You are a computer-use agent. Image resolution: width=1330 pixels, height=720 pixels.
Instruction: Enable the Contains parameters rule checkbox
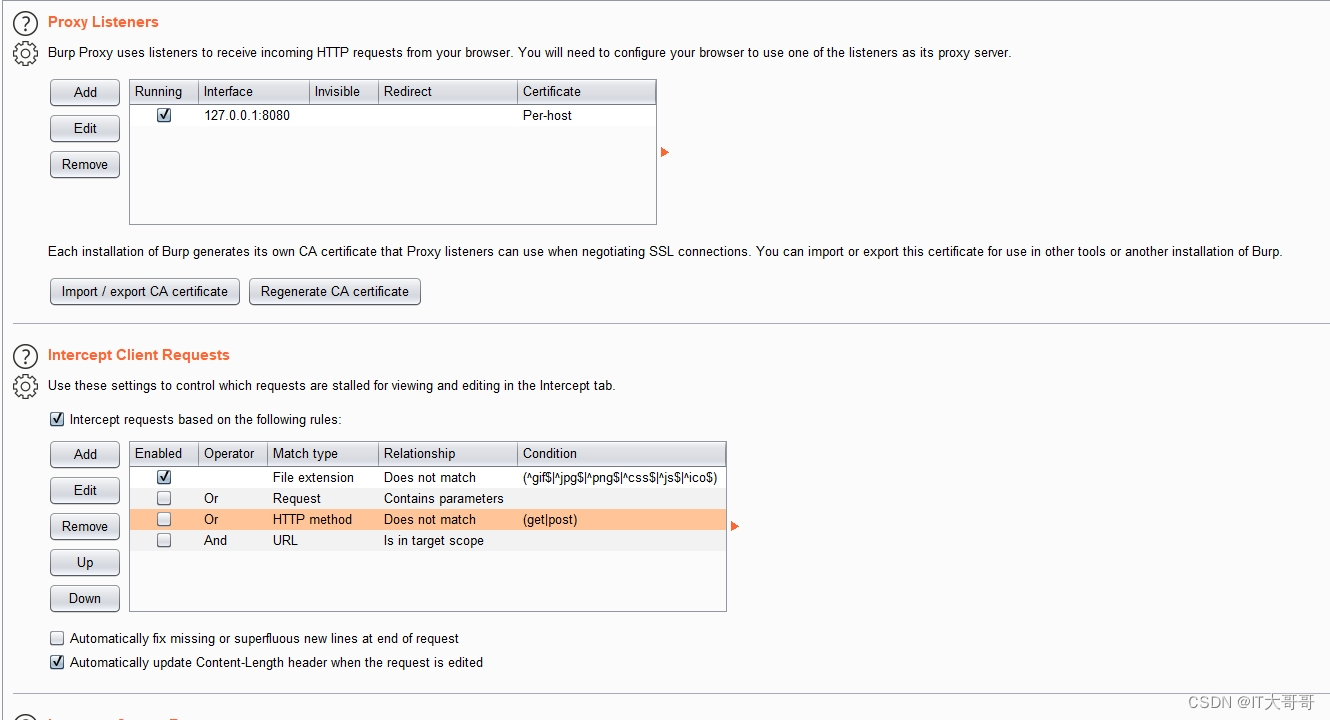click(164, 498)
